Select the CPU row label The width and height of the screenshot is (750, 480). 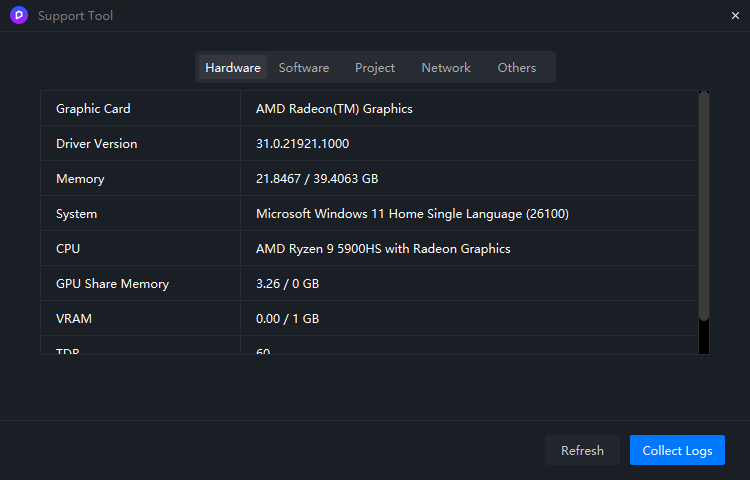tap(68, 249)
